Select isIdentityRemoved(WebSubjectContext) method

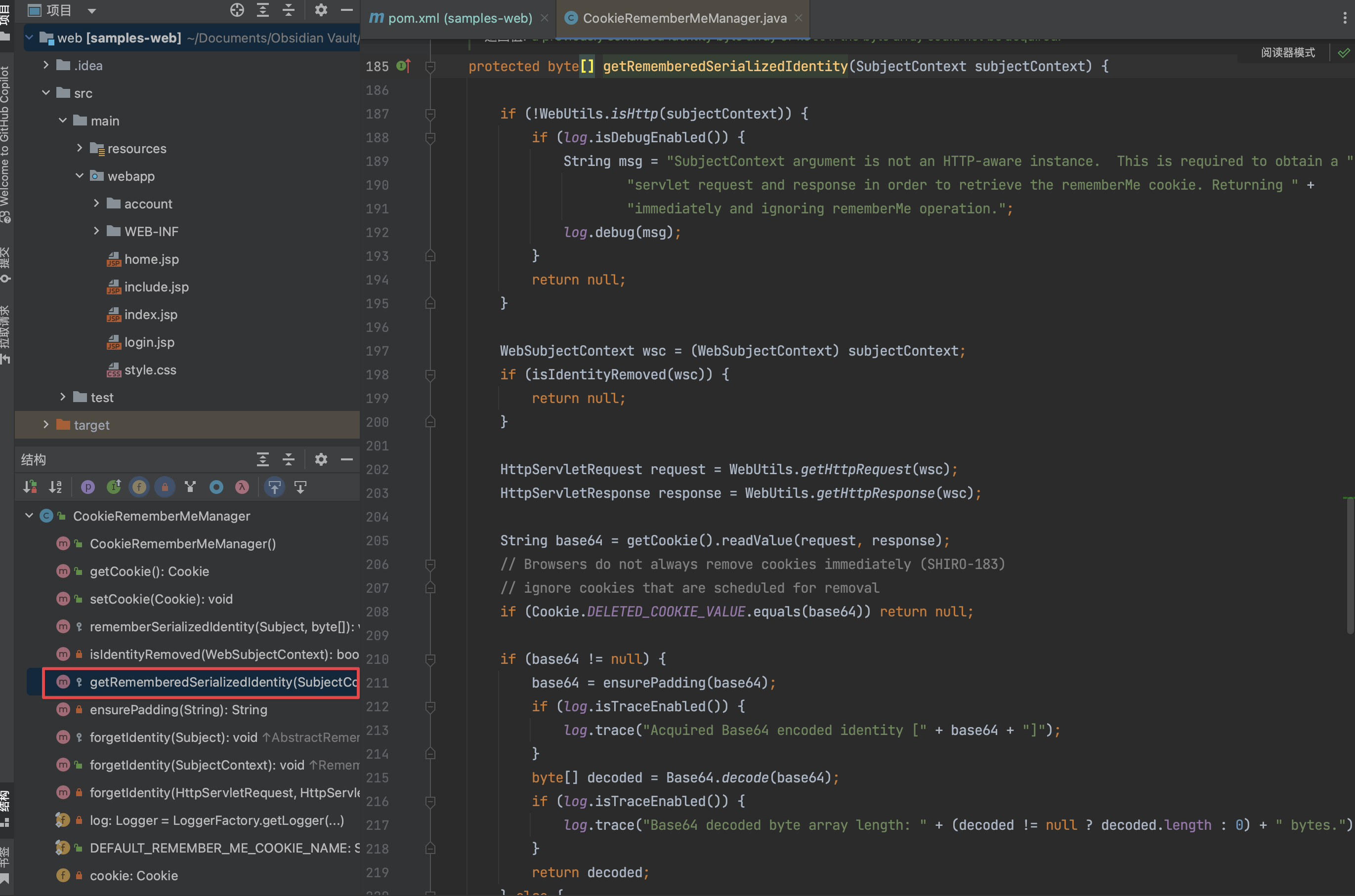pos(224,654)
